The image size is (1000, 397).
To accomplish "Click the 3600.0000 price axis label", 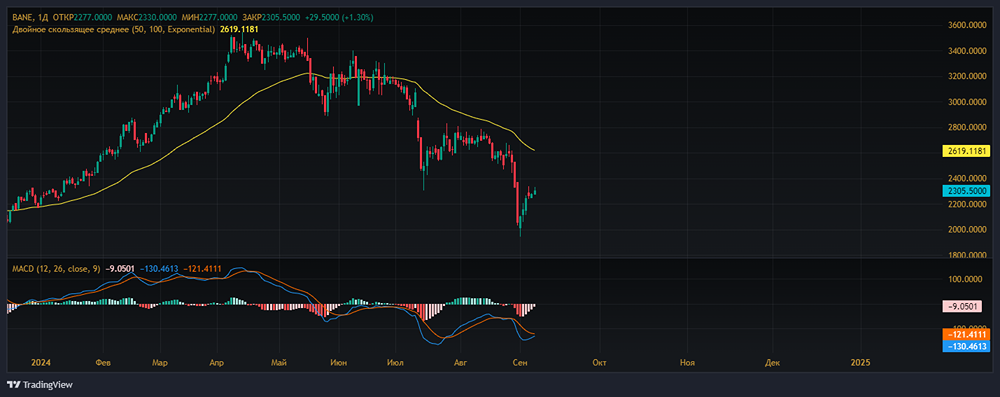I will point(968,26).
